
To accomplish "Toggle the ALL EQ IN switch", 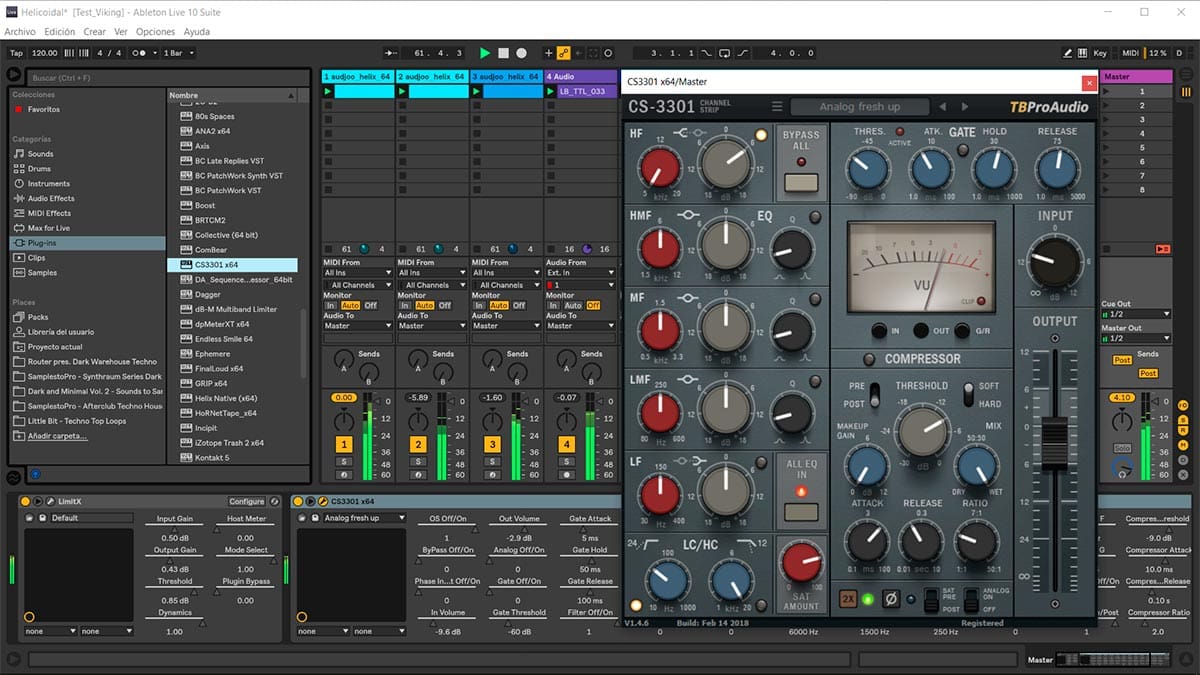I will 800,512.
